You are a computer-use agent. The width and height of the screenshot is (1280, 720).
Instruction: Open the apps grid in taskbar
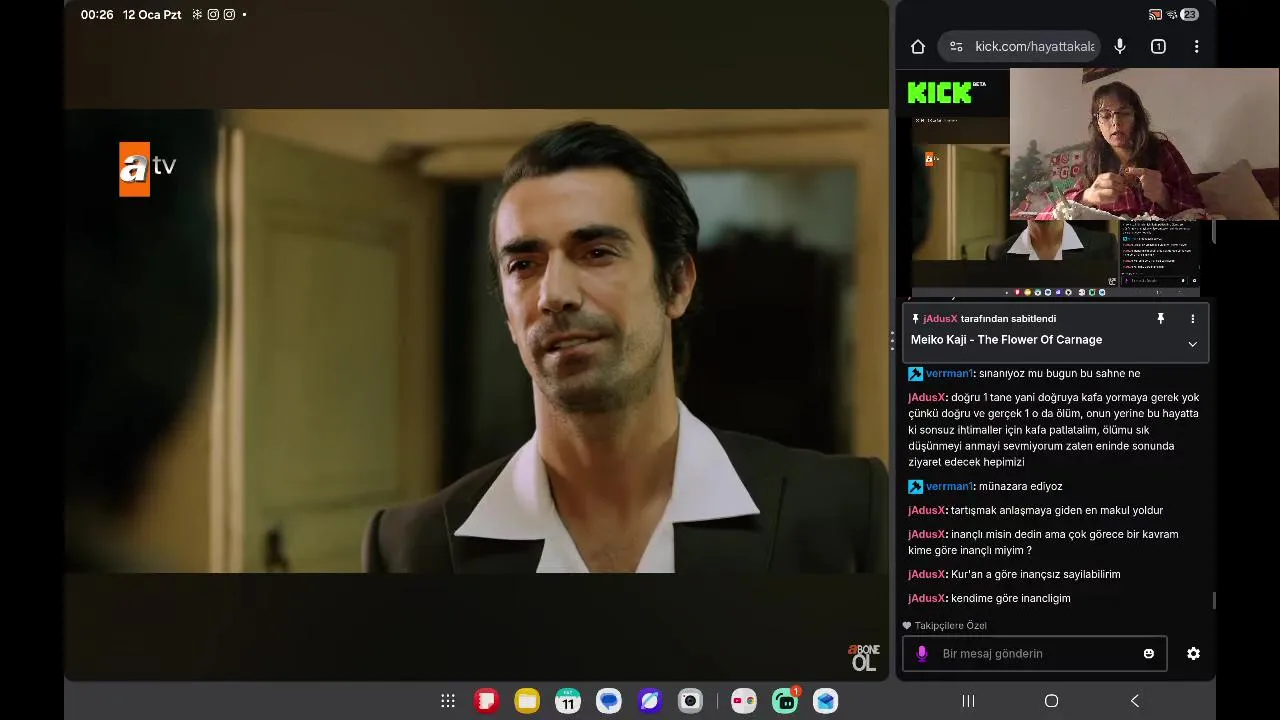(x=448, y=701)
